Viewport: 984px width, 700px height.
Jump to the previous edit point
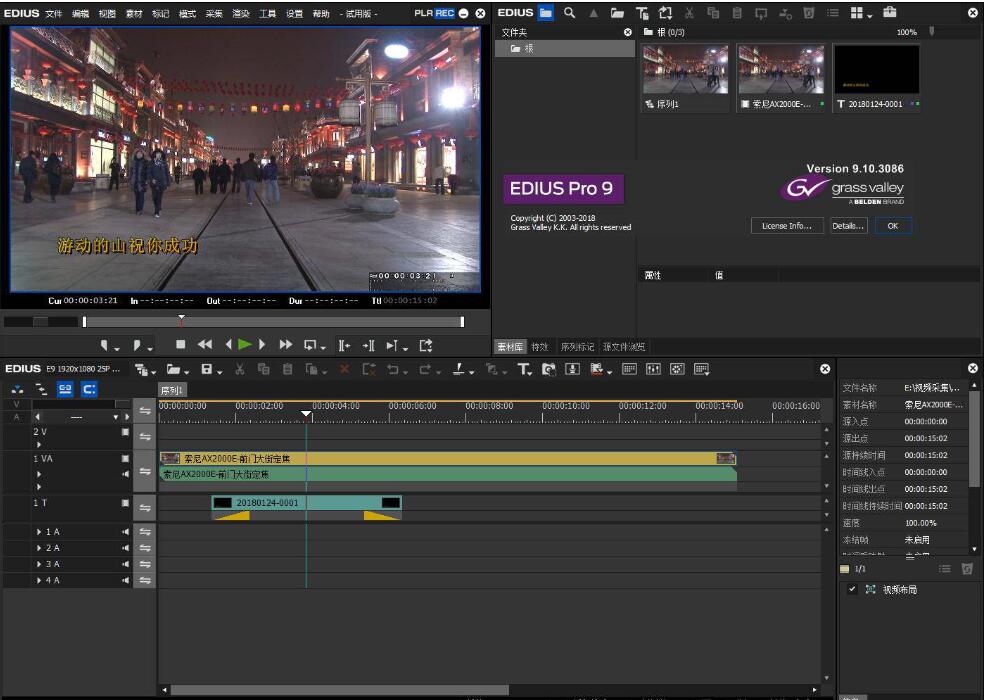(344, 345)
